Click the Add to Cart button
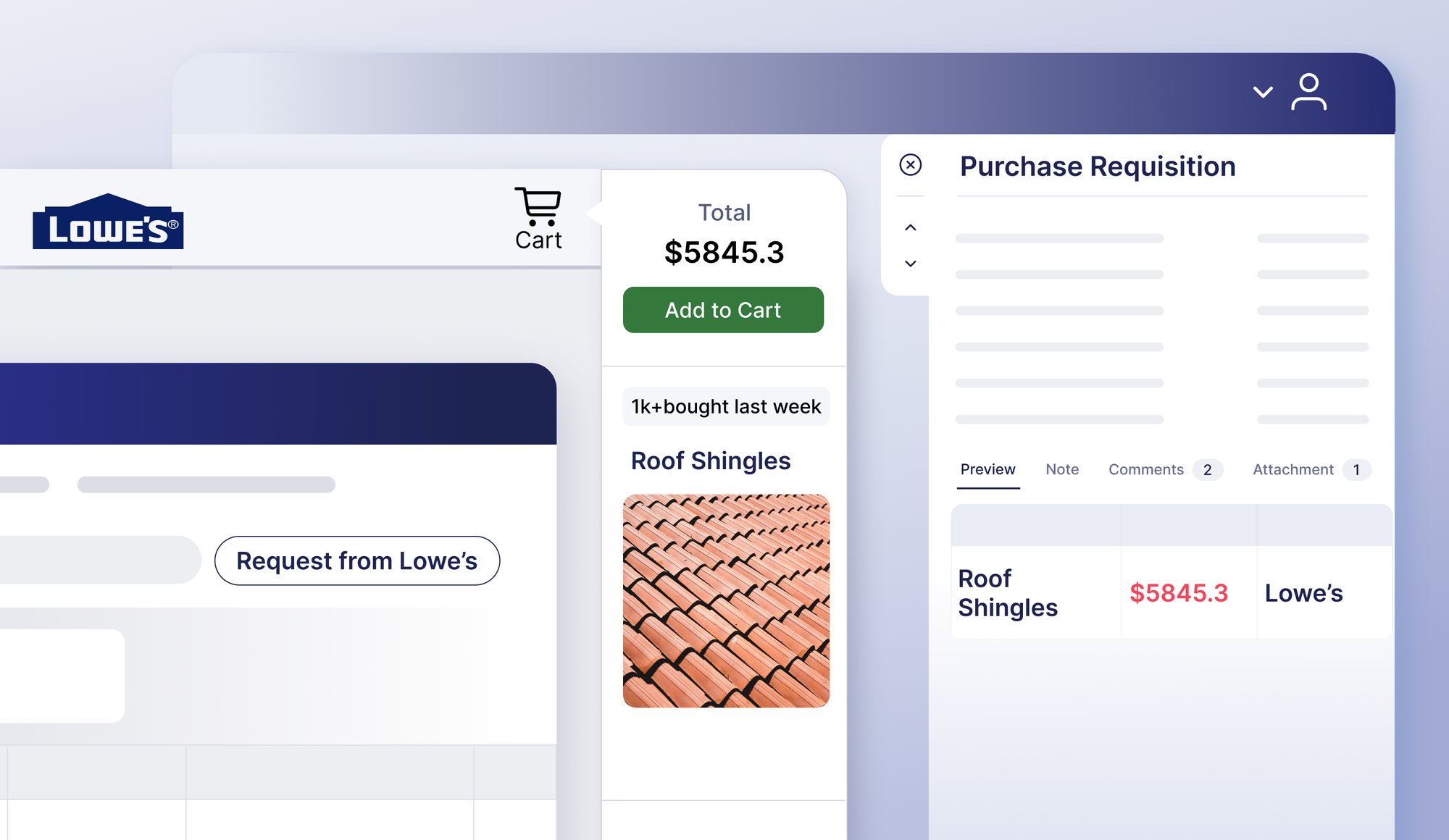The width and height of the screenshot is (1449, 840). [723, 310]
